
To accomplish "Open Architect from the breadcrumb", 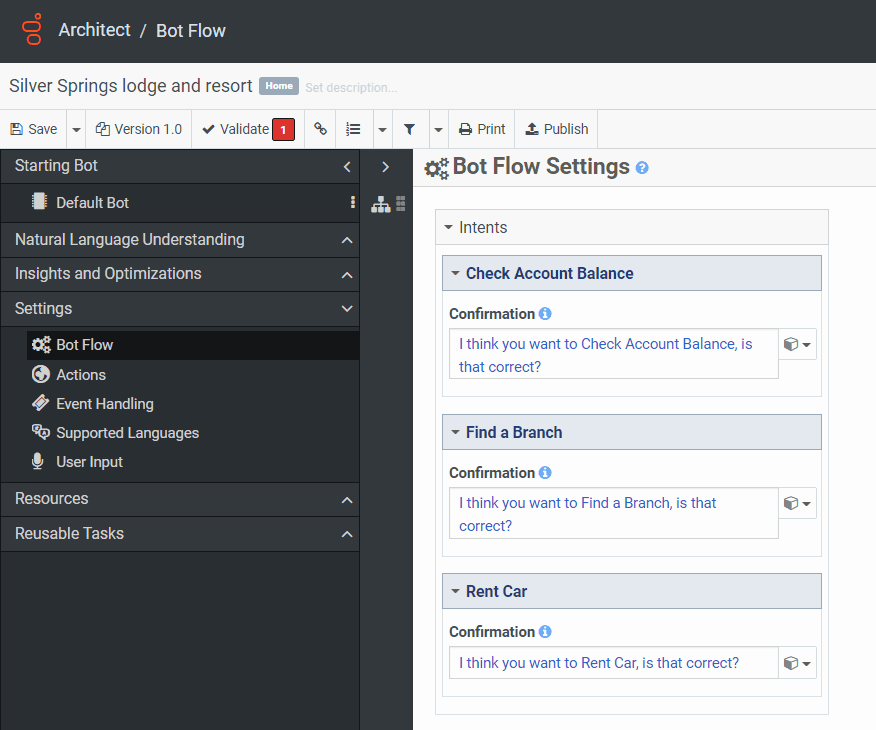I will coord(95,31).
